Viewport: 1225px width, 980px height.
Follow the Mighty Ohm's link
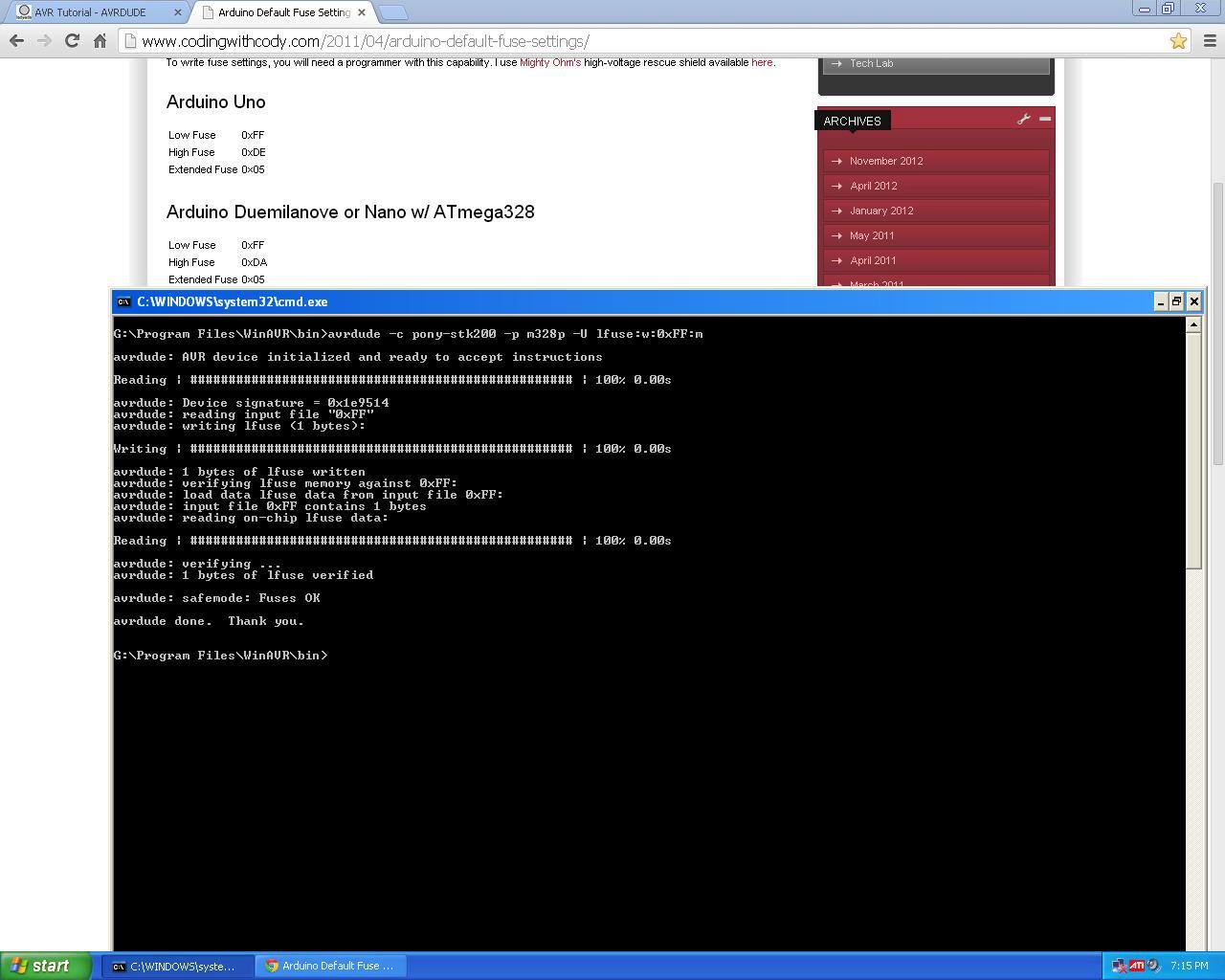[x=549, y=62]
